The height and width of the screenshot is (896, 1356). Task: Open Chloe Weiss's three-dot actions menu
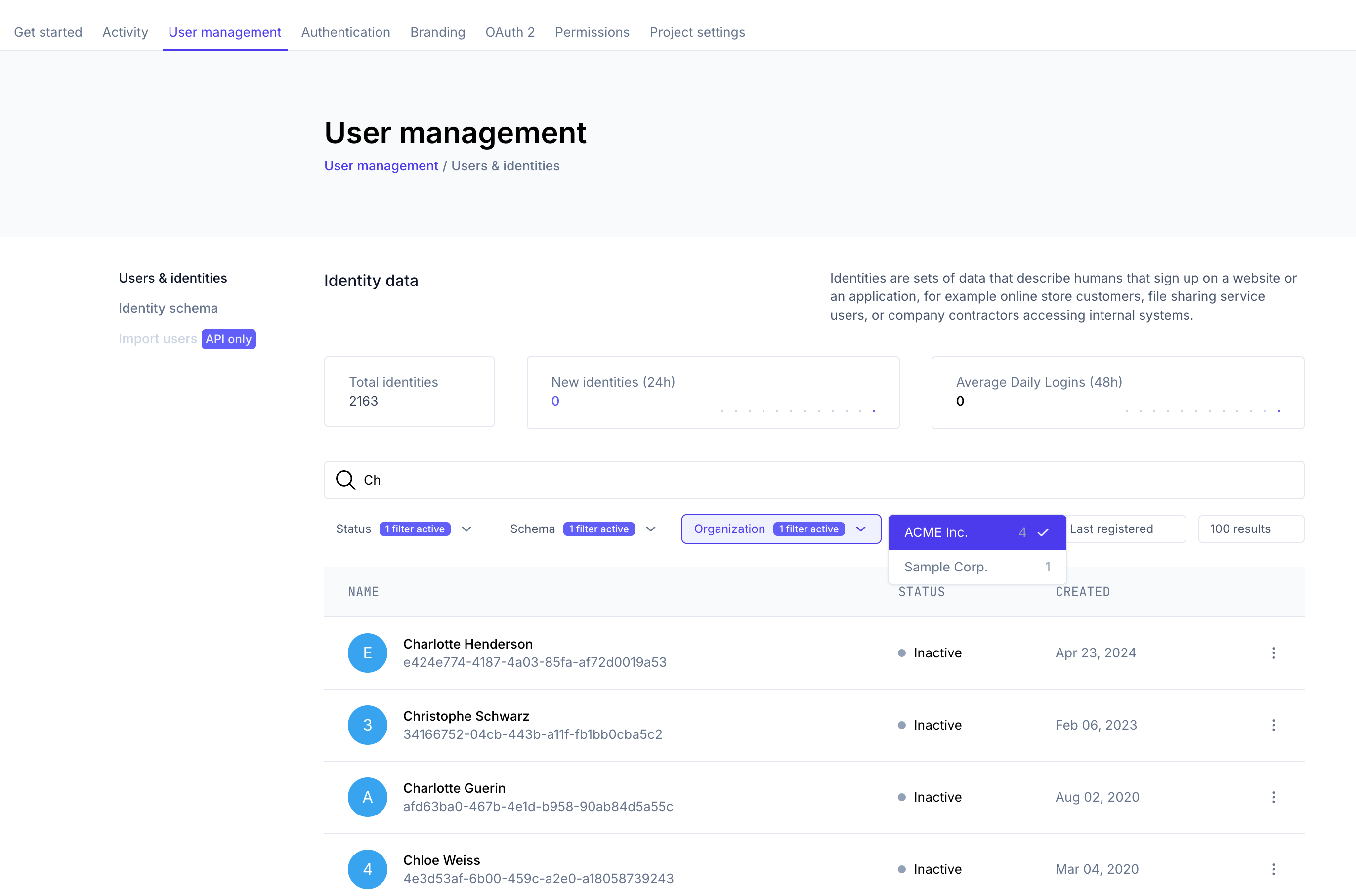tap(1273, 869)
